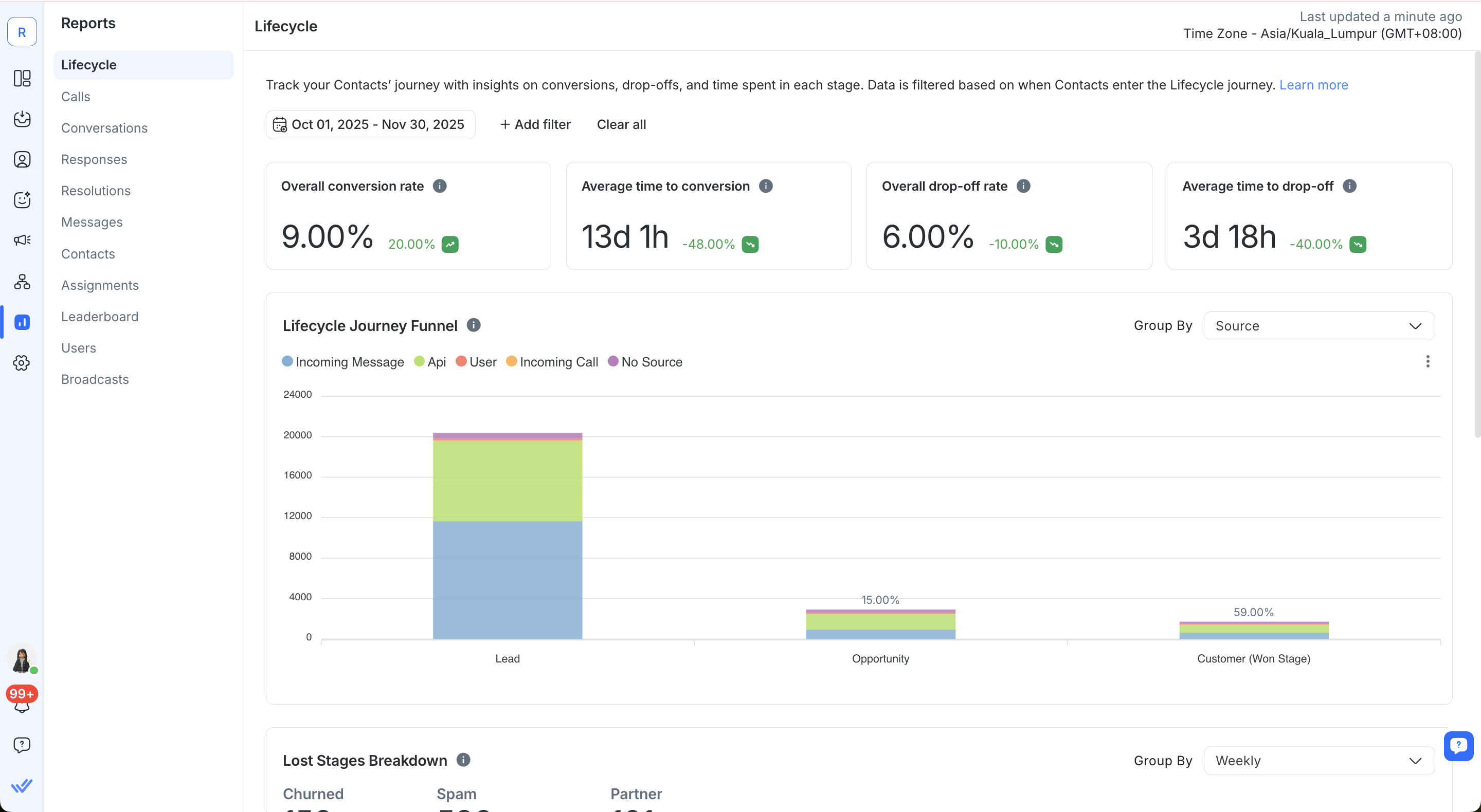Open the Group By Source dropdown

(1319, 325)
